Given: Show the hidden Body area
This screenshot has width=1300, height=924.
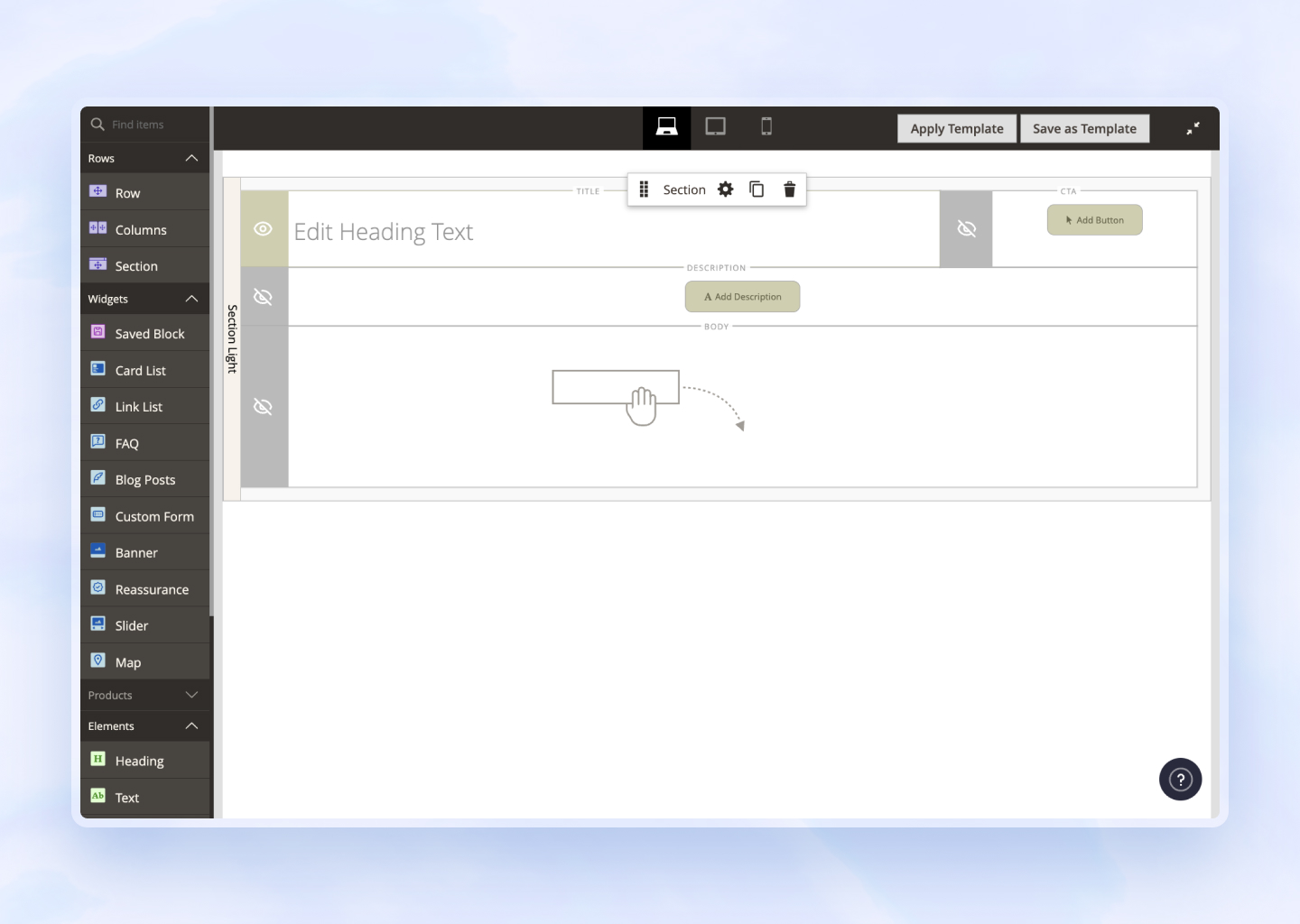Looking at the screenshot, I should 264,407.
